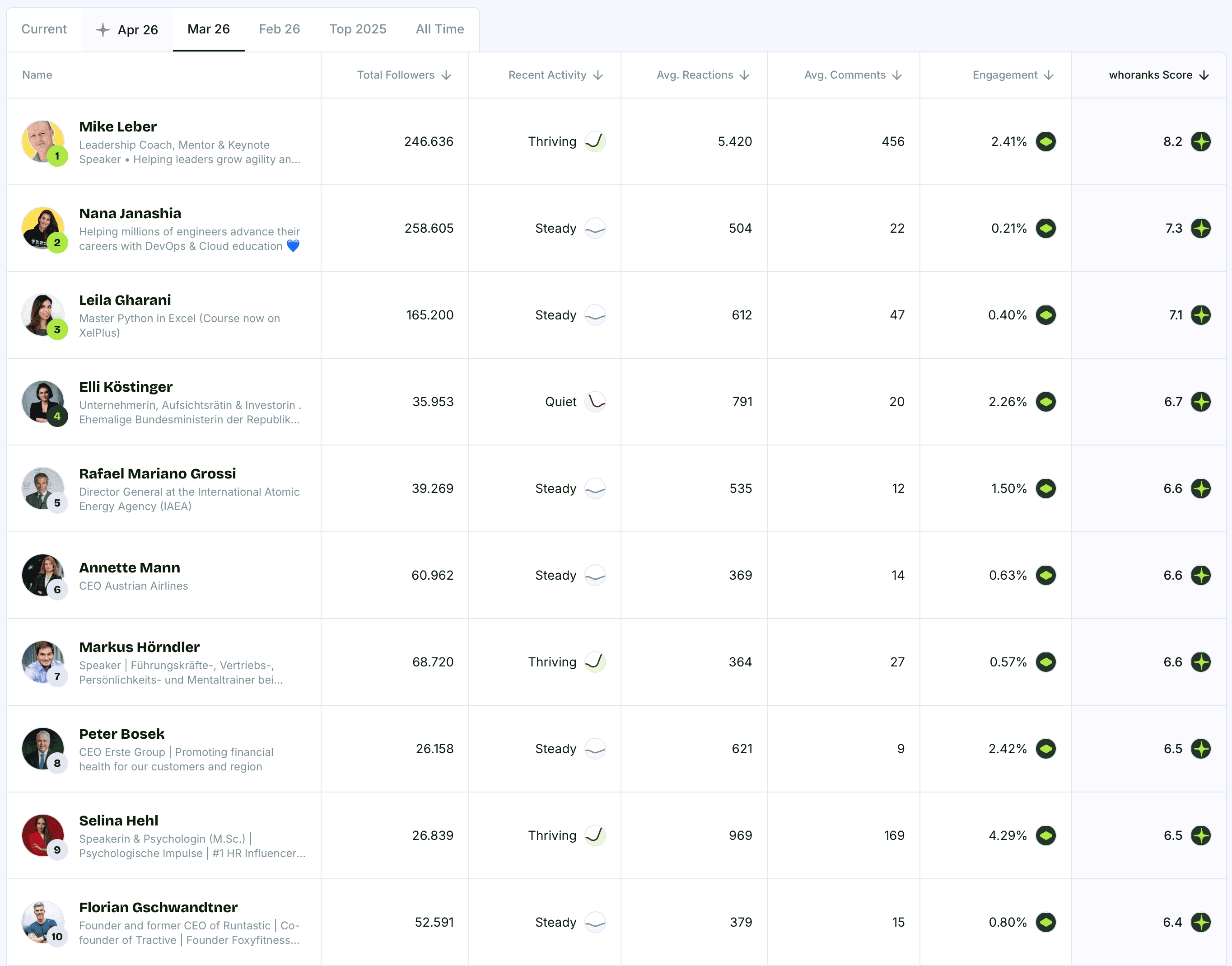Viewport: 1232px width, 966px height.
Task: Click the plus icon next to the Apr 26 tab
Action: tap(103, 29)
